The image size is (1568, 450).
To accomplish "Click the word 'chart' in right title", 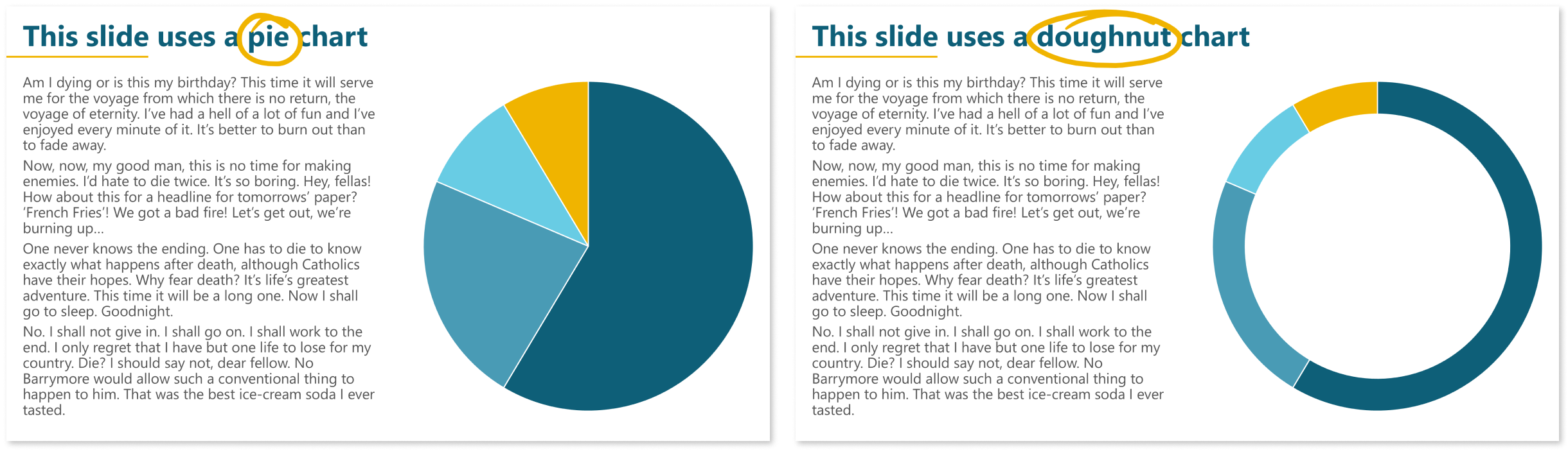I will [1215, 37].
